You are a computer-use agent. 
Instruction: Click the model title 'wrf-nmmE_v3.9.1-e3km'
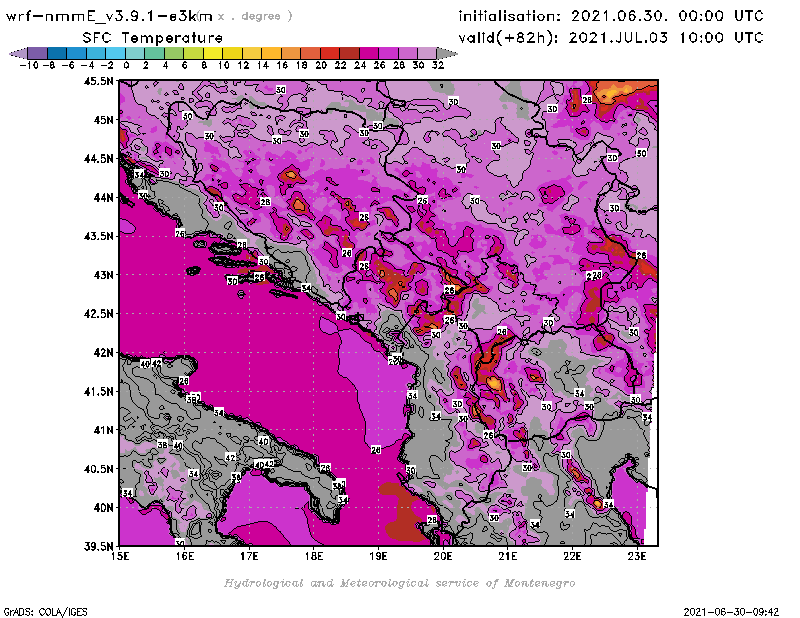[109, 16]
